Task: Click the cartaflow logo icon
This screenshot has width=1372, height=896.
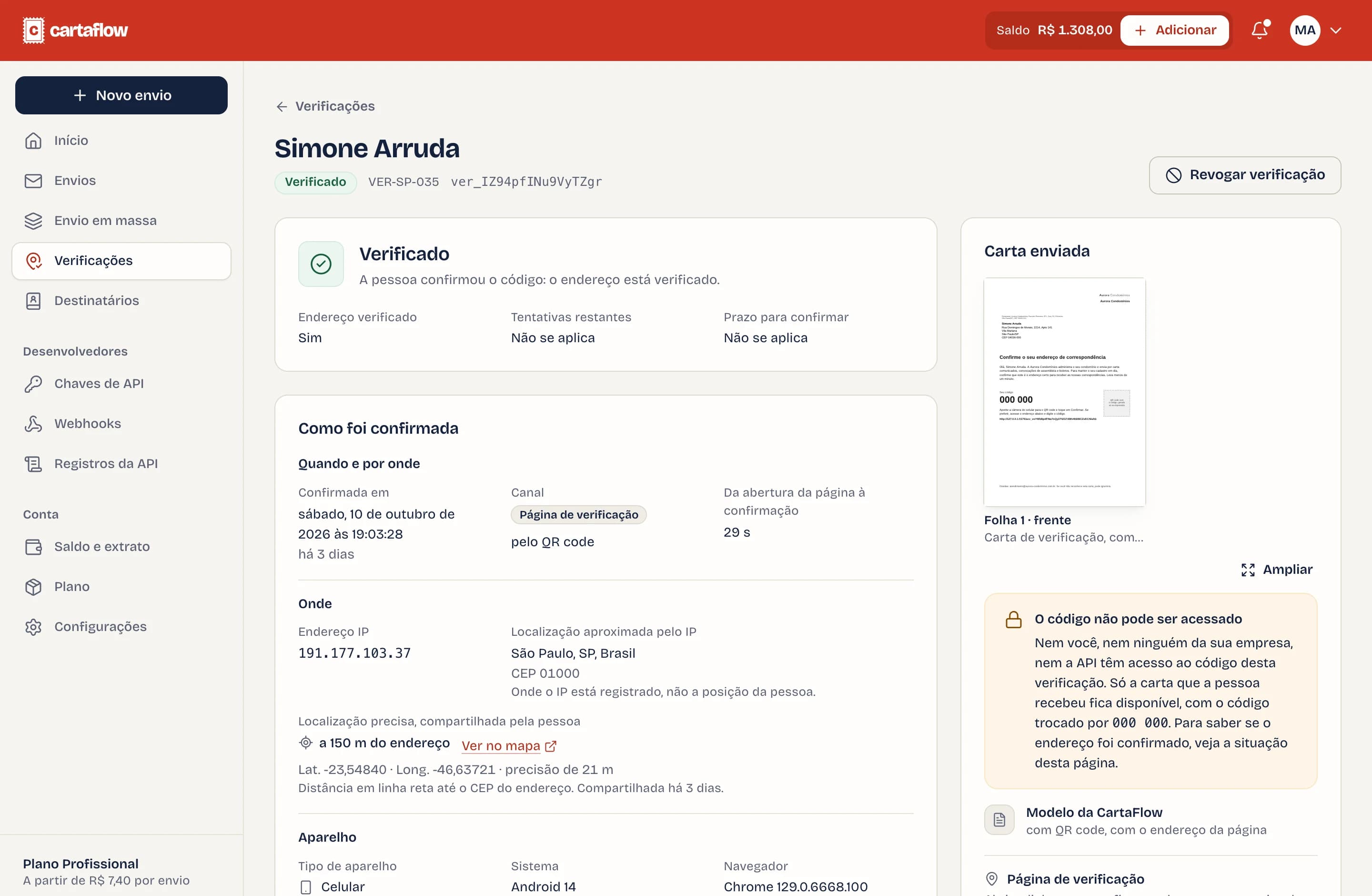Action: click(33, 30)
